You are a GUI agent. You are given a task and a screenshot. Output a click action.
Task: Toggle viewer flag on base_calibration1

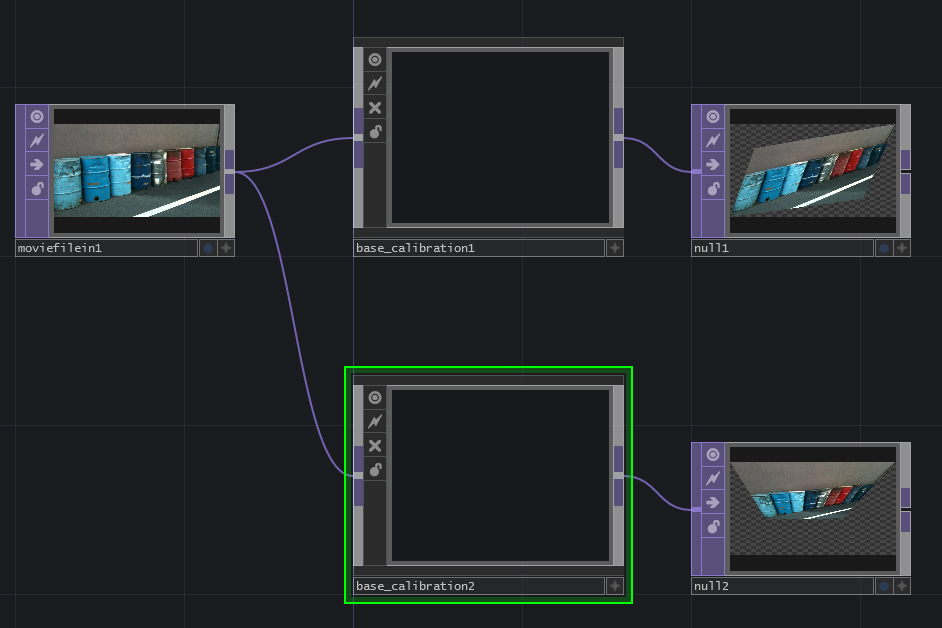[x=375, y=60]
